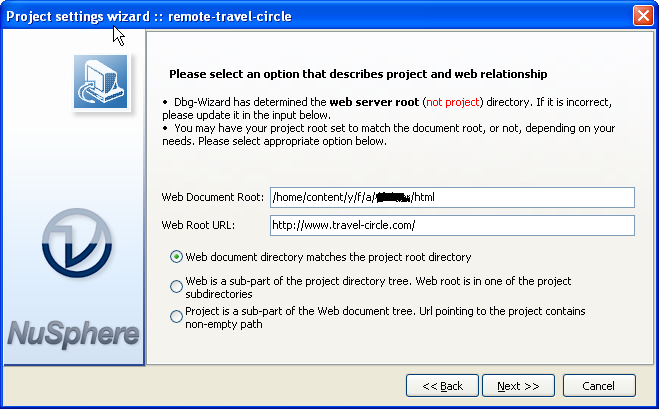Click the bold 'web server root' text
Screen dimensions: 659x409
point(374,102)
